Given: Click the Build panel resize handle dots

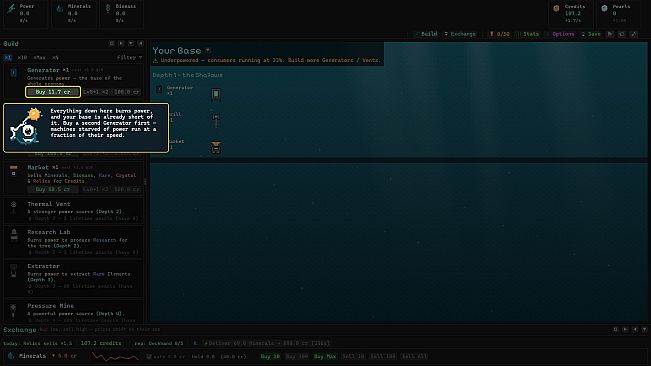Looking at the screenshot, I should click(x=145, y=182).
